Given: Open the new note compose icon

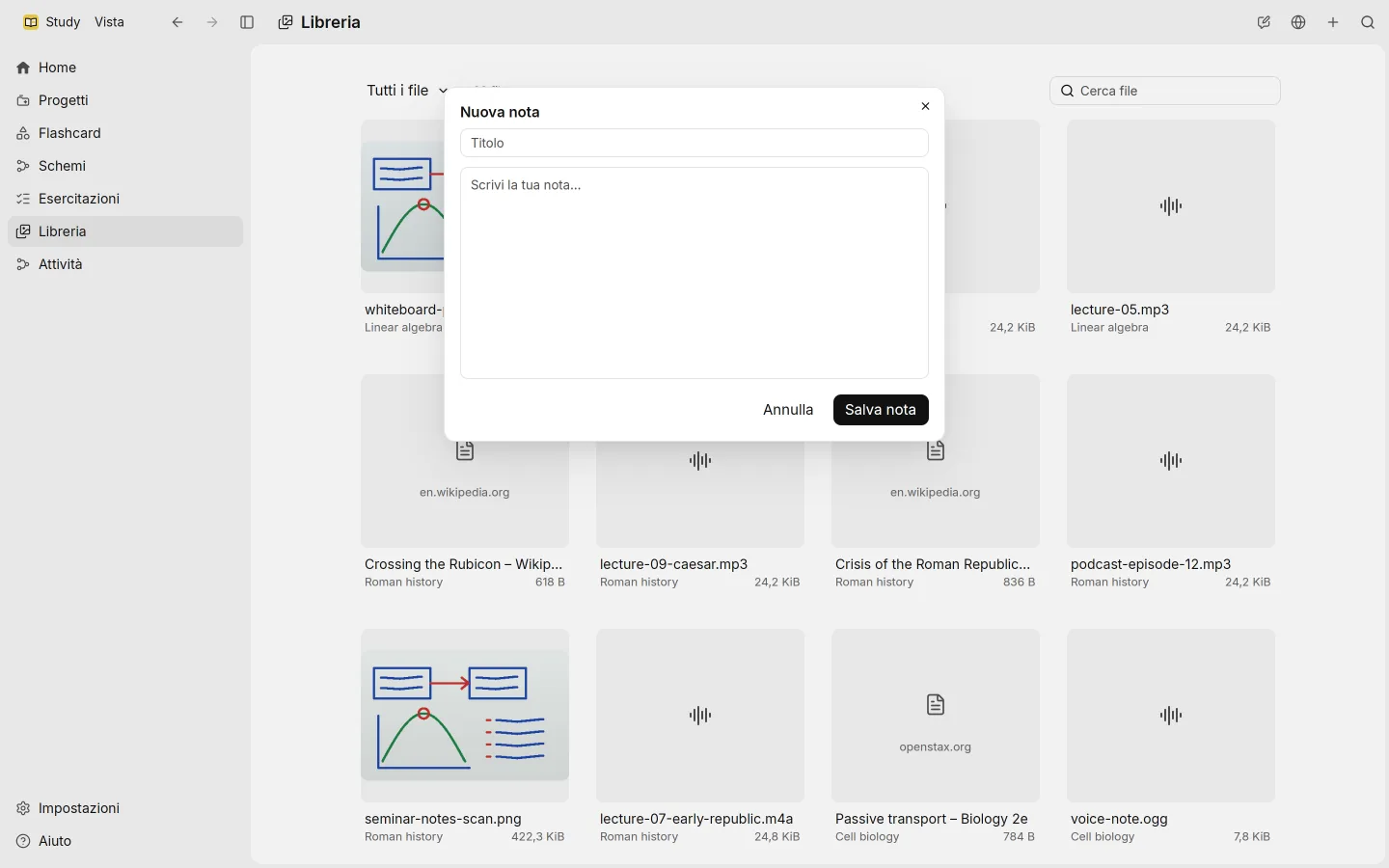Looking at the screenshot, I should pyautogui.click(x=1264, y=22).
